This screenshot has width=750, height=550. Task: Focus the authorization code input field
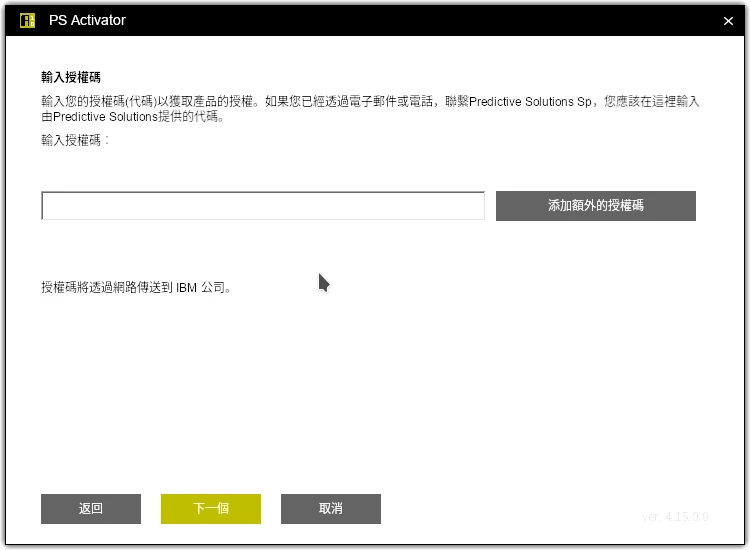(262, 206)
